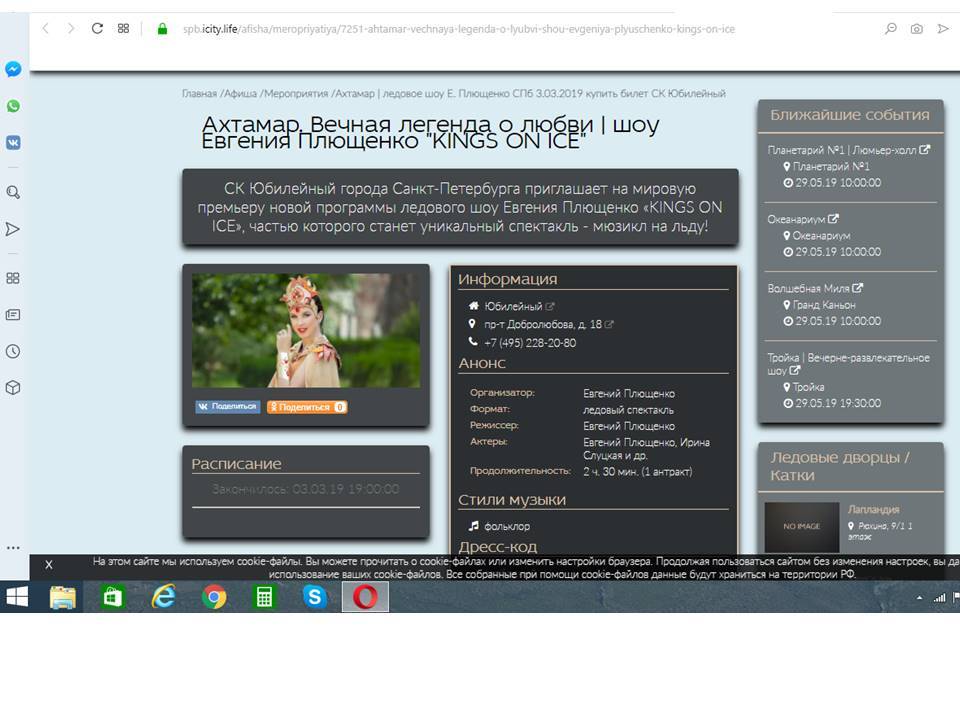Send page to My Flow from address bar
The width and height of the screenshot is (960, 720).
[x=943, y=29]
